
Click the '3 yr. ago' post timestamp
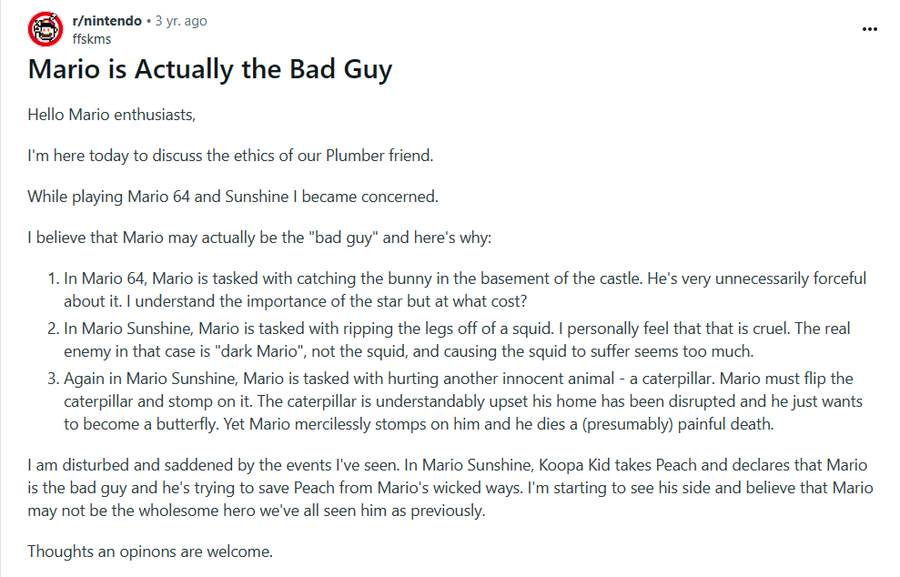point(181,21)
